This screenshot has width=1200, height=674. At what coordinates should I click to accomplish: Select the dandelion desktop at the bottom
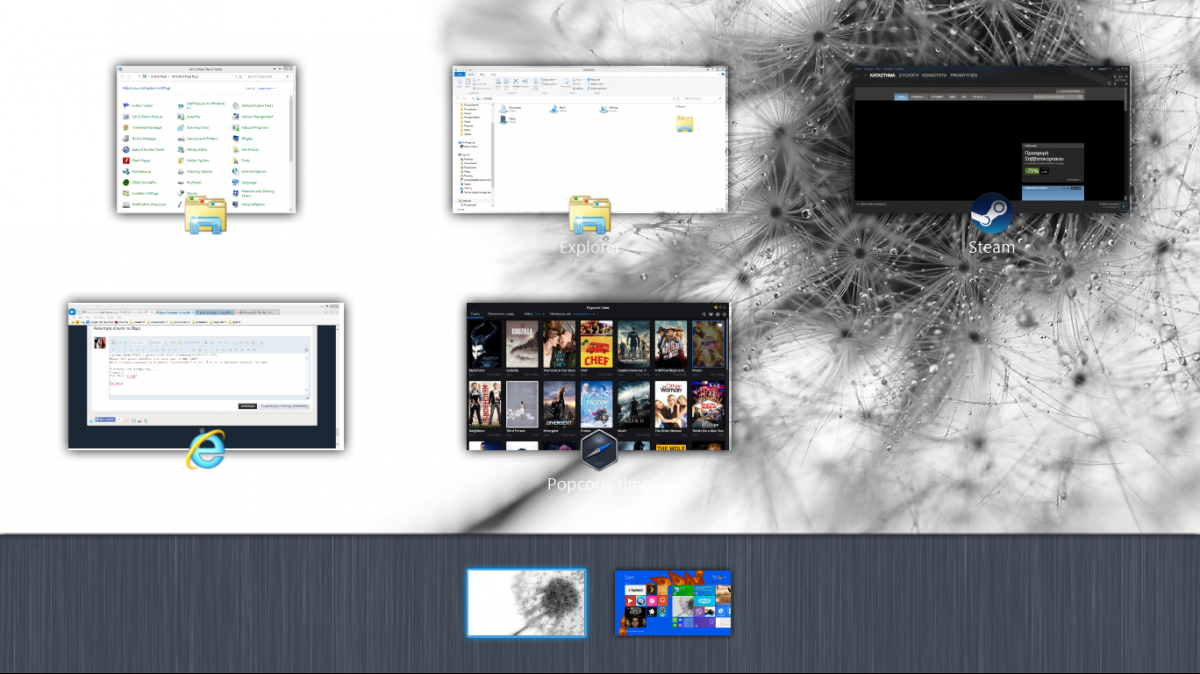526,603
